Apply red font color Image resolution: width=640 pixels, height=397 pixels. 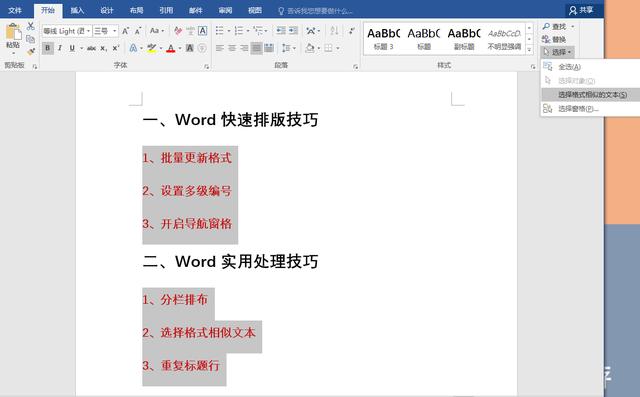click(x=171, y=48)
